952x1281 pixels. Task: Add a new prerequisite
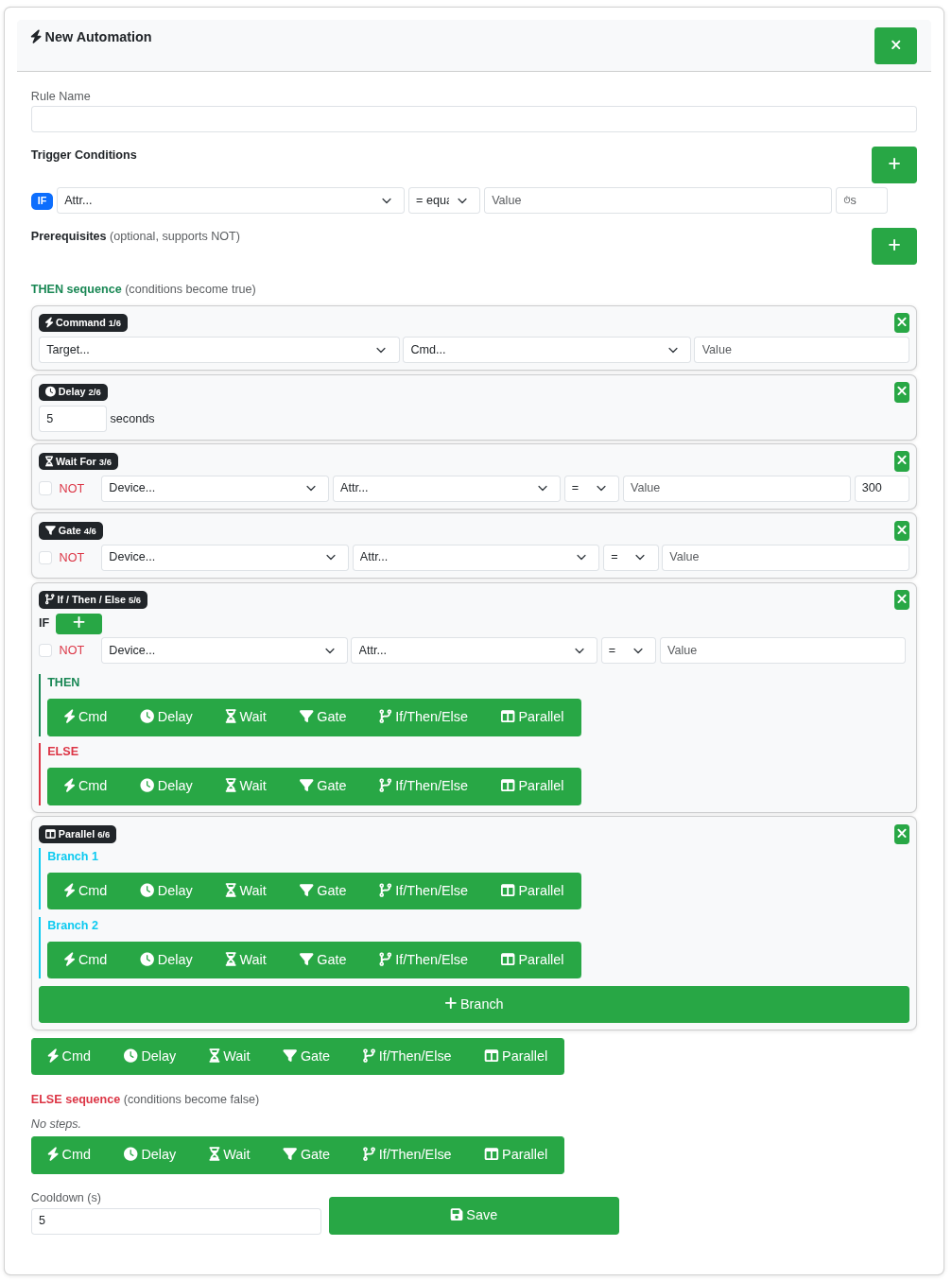pyautogui.click(x=894, y=246)
